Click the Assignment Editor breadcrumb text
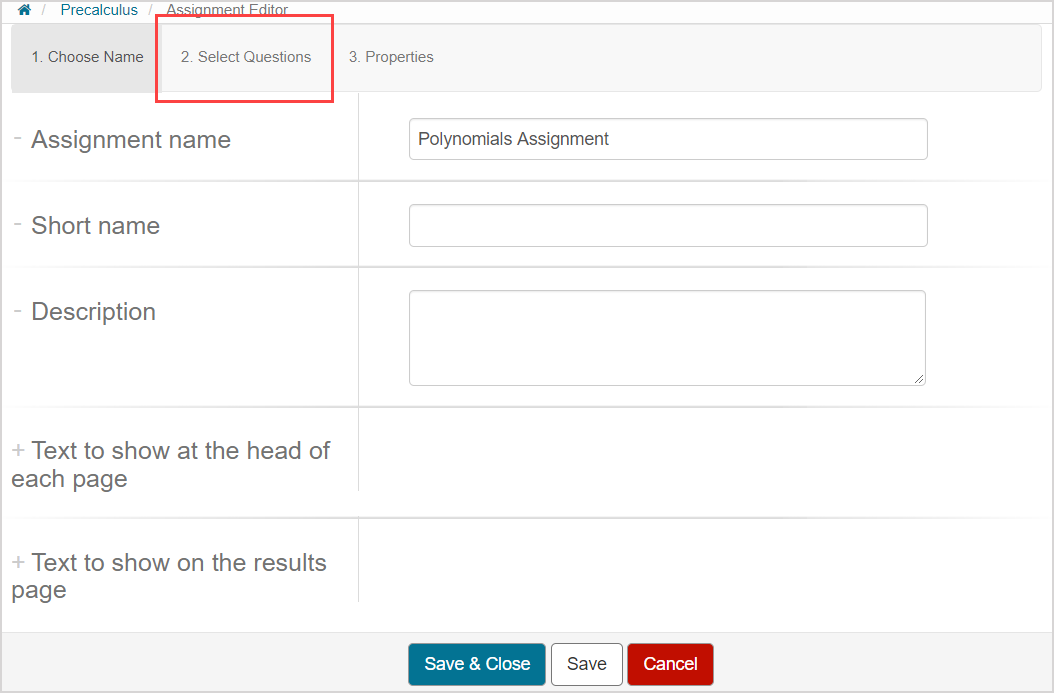 tap(227, 10)
